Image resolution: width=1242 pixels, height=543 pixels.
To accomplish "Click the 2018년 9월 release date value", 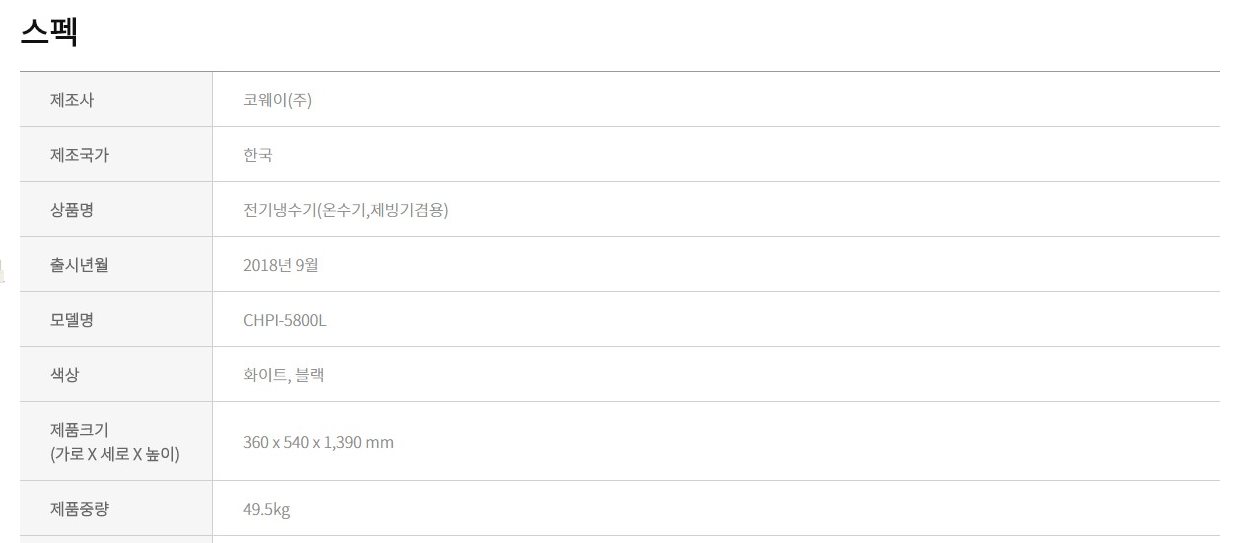I will [281, 265].
